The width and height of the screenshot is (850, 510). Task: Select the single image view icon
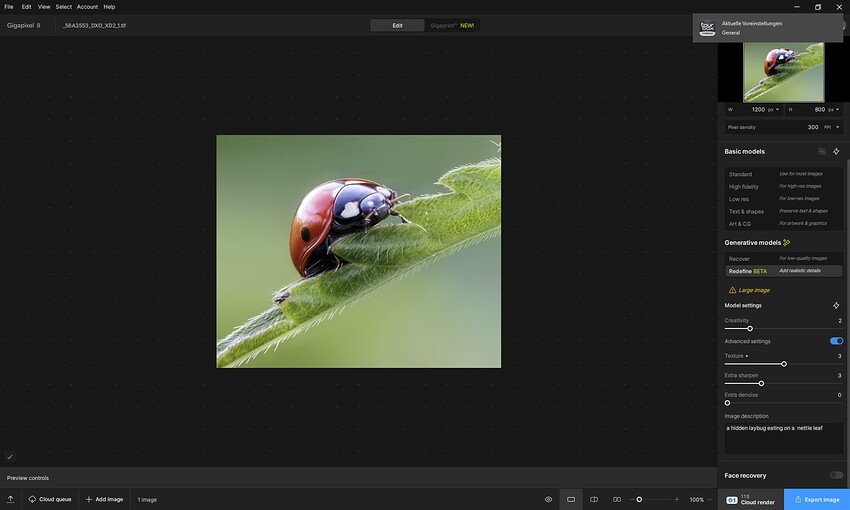(x=571, y=499)
